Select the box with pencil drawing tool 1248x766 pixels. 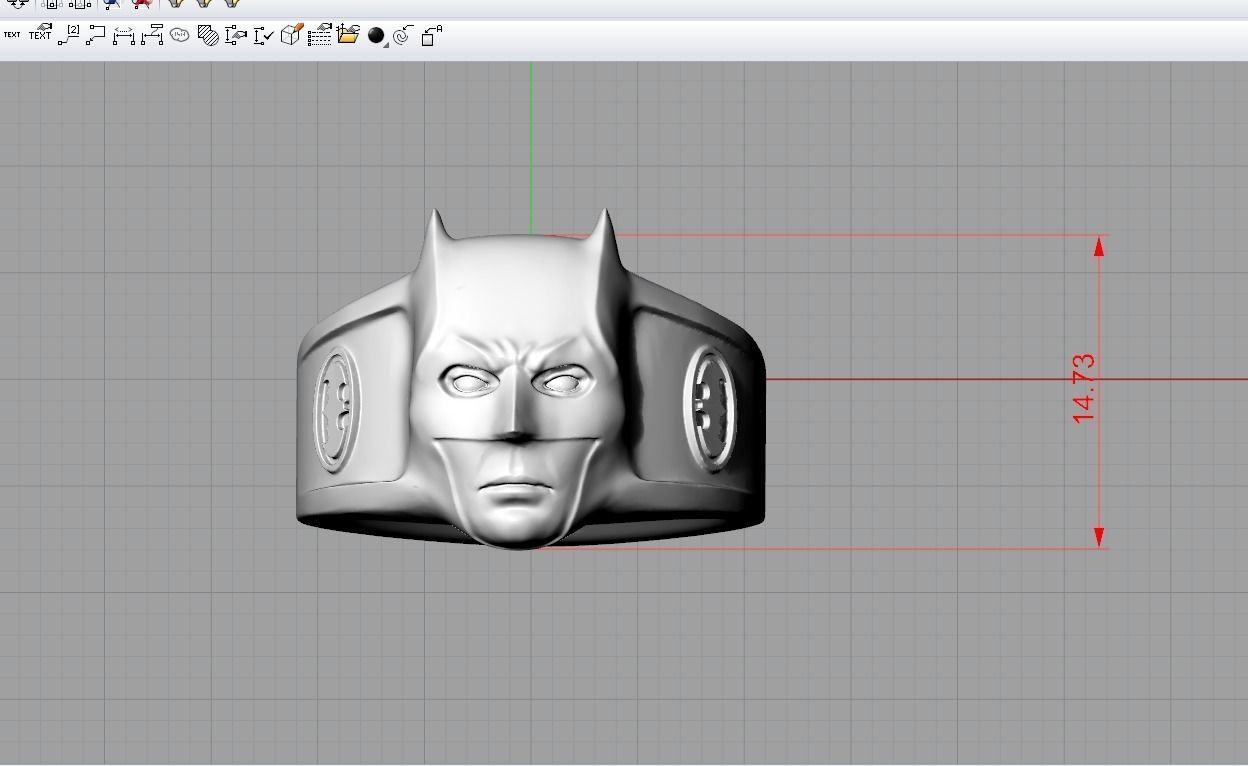click(291, 35)
